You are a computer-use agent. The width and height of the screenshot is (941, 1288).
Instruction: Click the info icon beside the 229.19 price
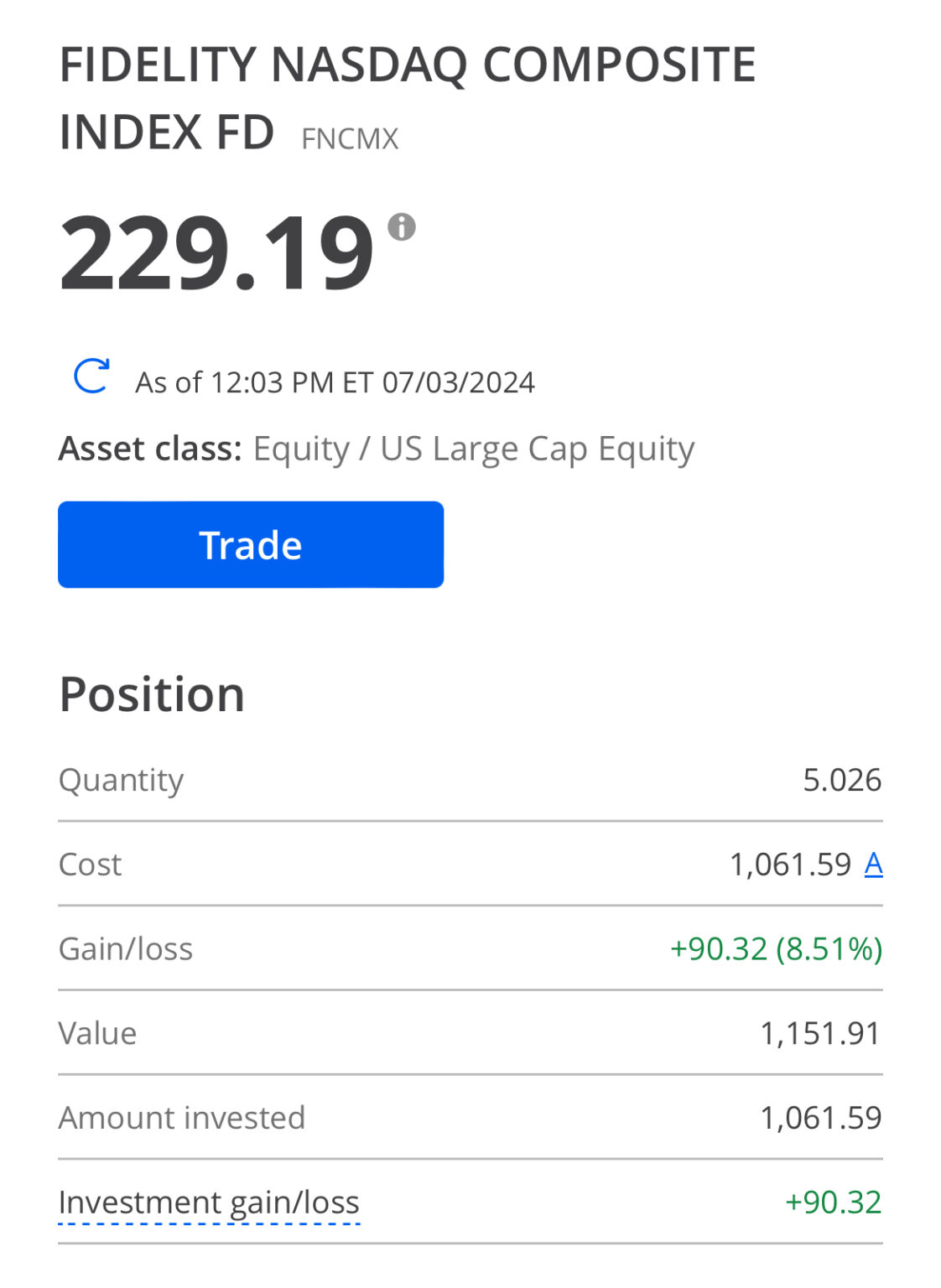[402, 226]
